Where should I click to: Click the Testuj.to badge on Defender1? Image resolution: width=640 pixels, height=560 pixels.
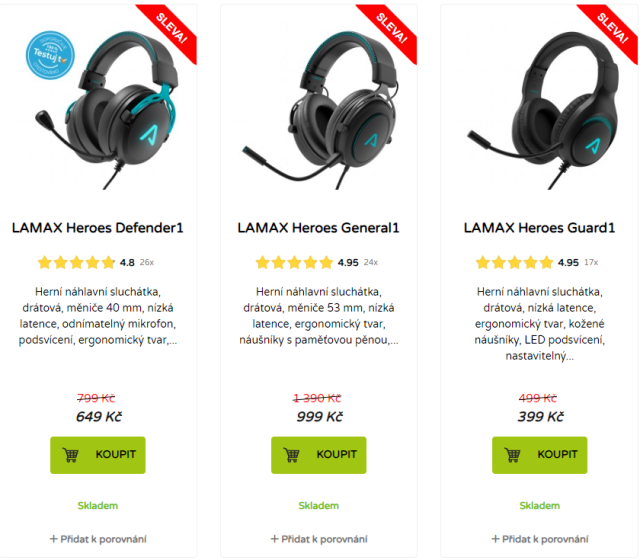coord(50,55)
